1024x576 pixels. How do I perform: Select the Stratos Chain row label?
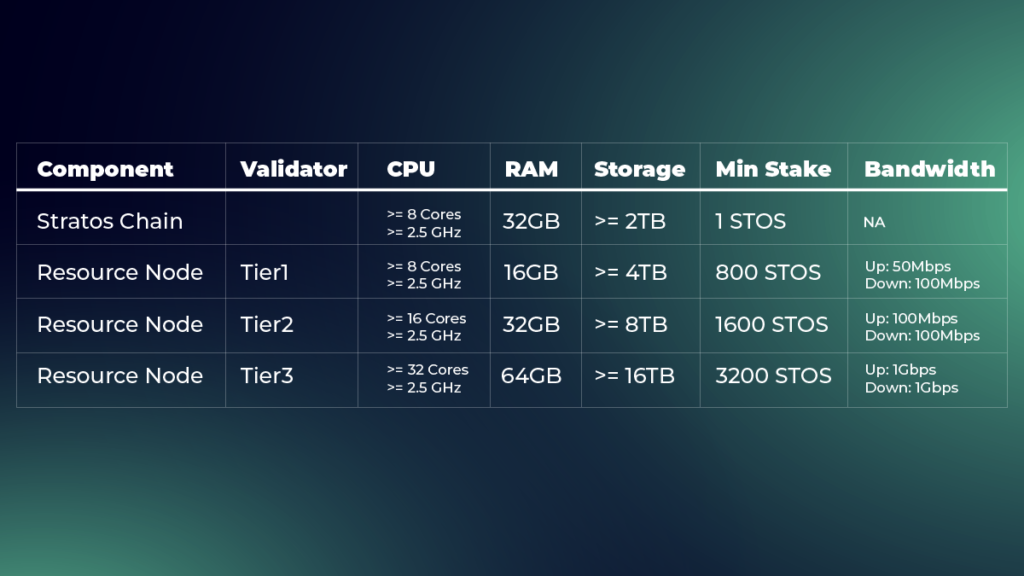pyautogui.click(x=110, y=221)
